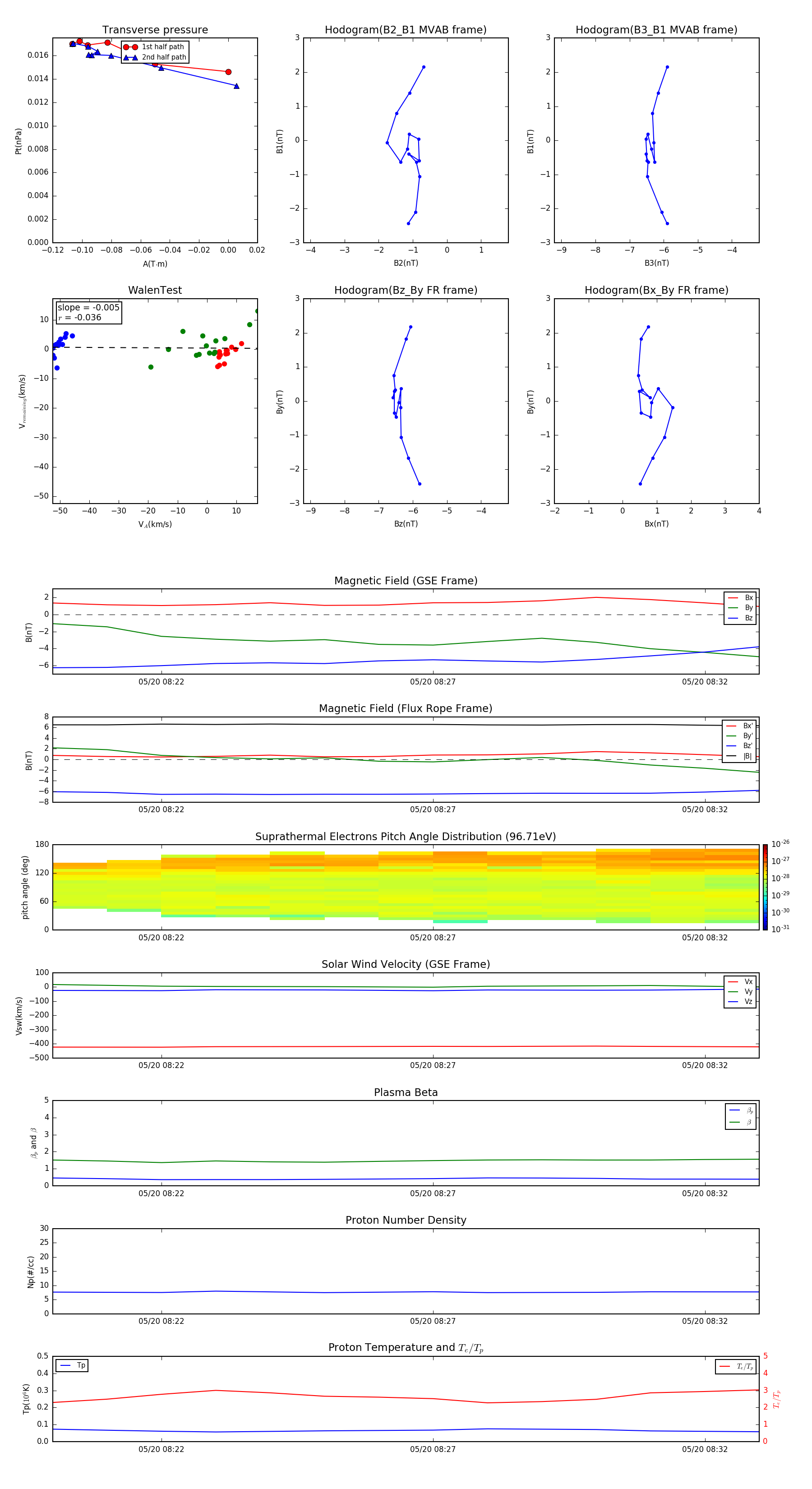Image resolution: width=812 pixels, height=1489 pixels.
Task: Select the Bz' entry in the Flux Rope legend
Action: (x=740, y=746)
